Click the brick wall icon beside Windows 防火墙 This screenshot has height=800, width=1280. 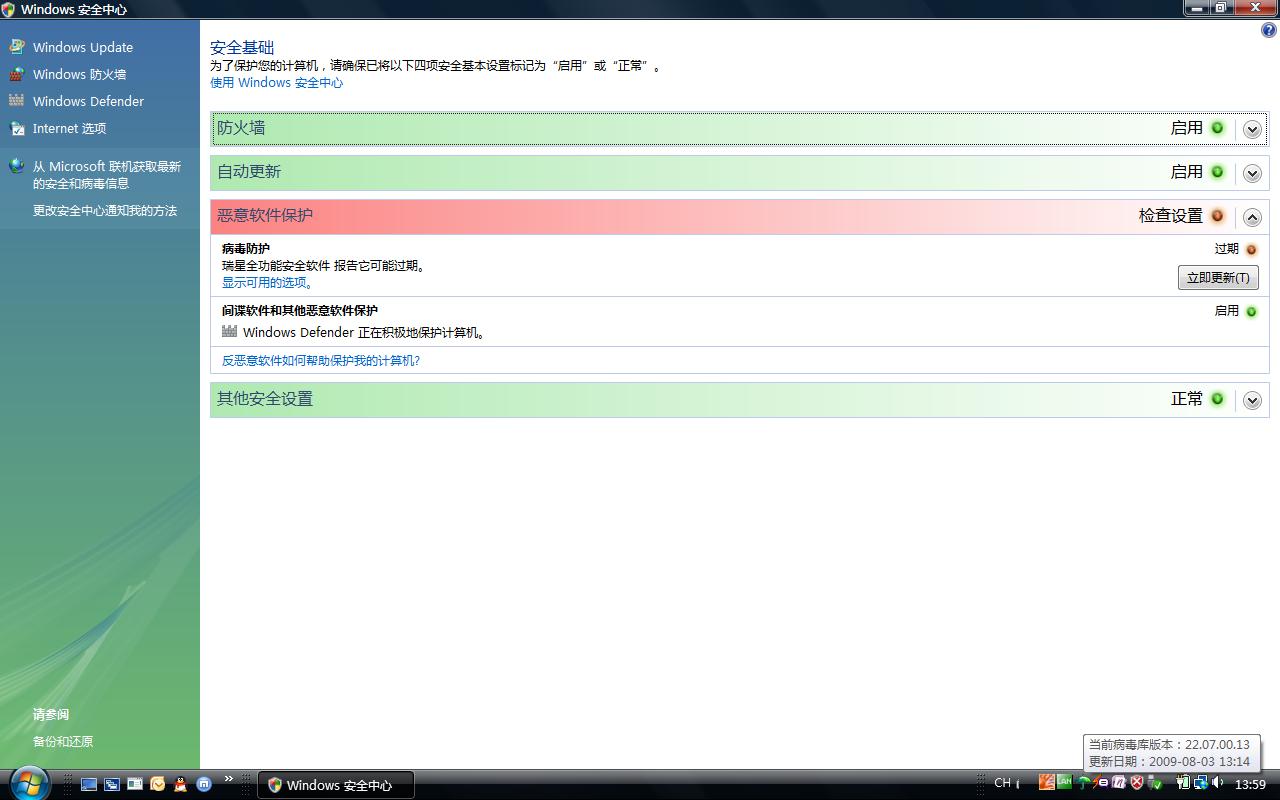coord(16,74)
